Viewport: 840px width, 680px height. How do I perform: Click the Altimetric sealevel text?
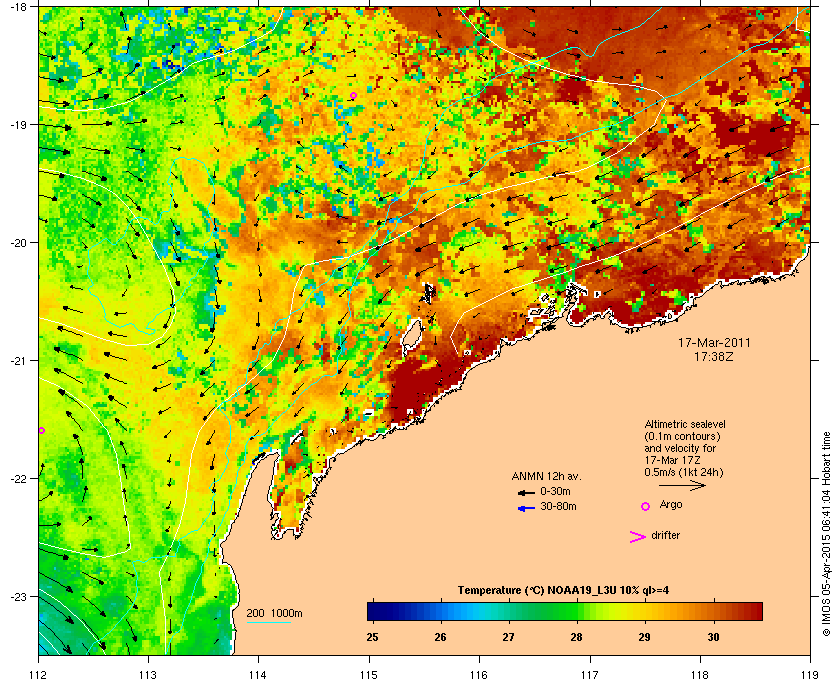click(x=685, y=424)
